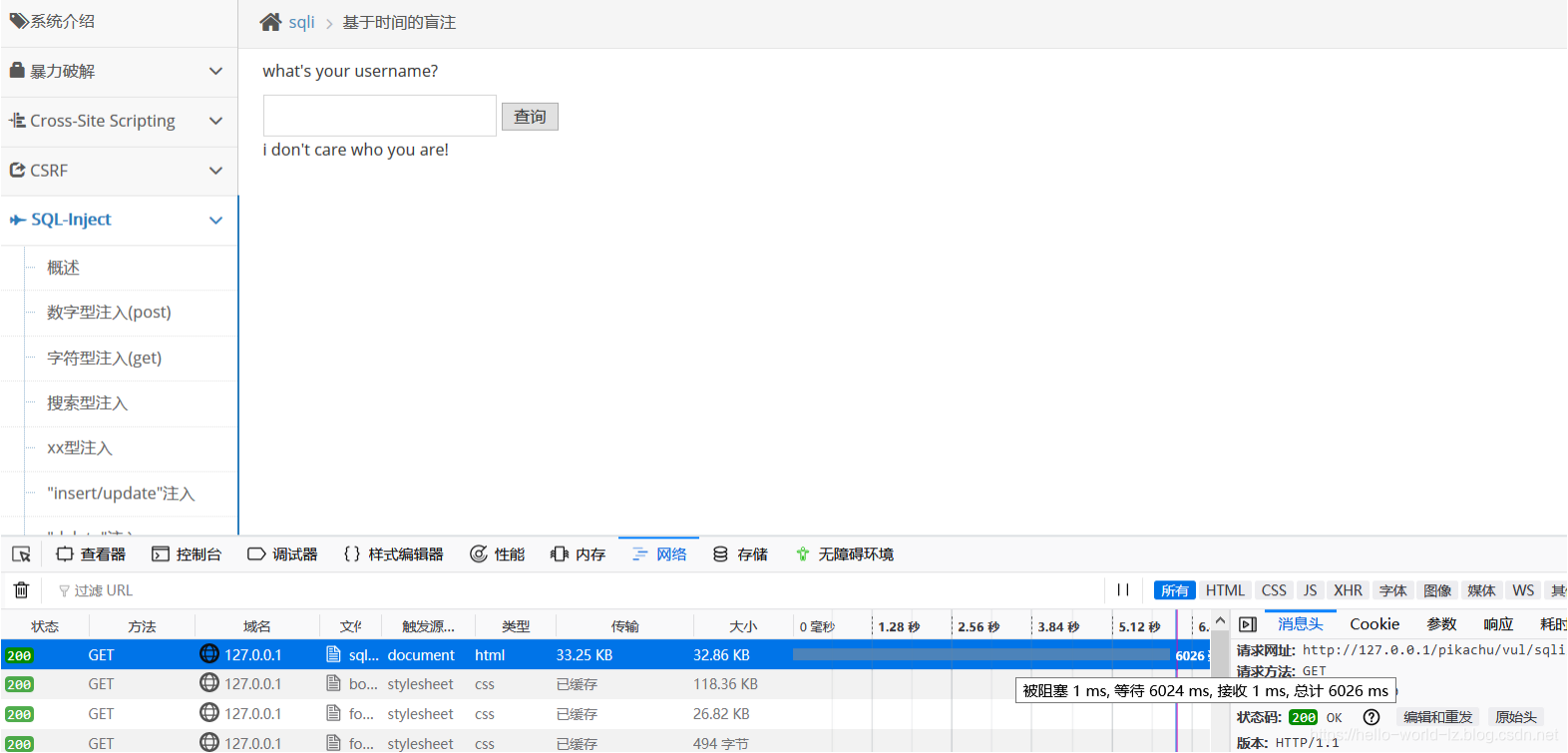1568x753 pixels.
Task: Expand the 暴力破解 menu chevron
Action: (x=215, y=71)
